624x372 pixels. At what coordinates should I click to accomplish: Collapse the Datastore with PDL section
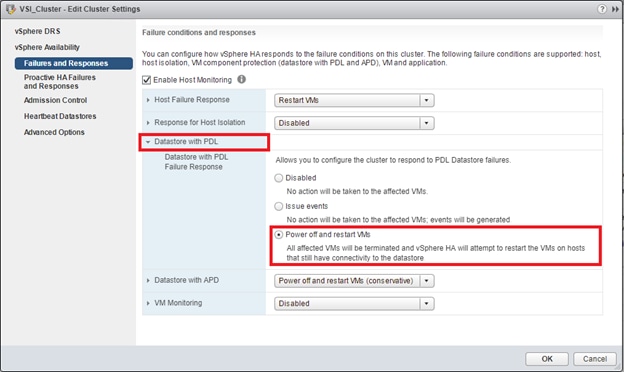click(148, 142)
